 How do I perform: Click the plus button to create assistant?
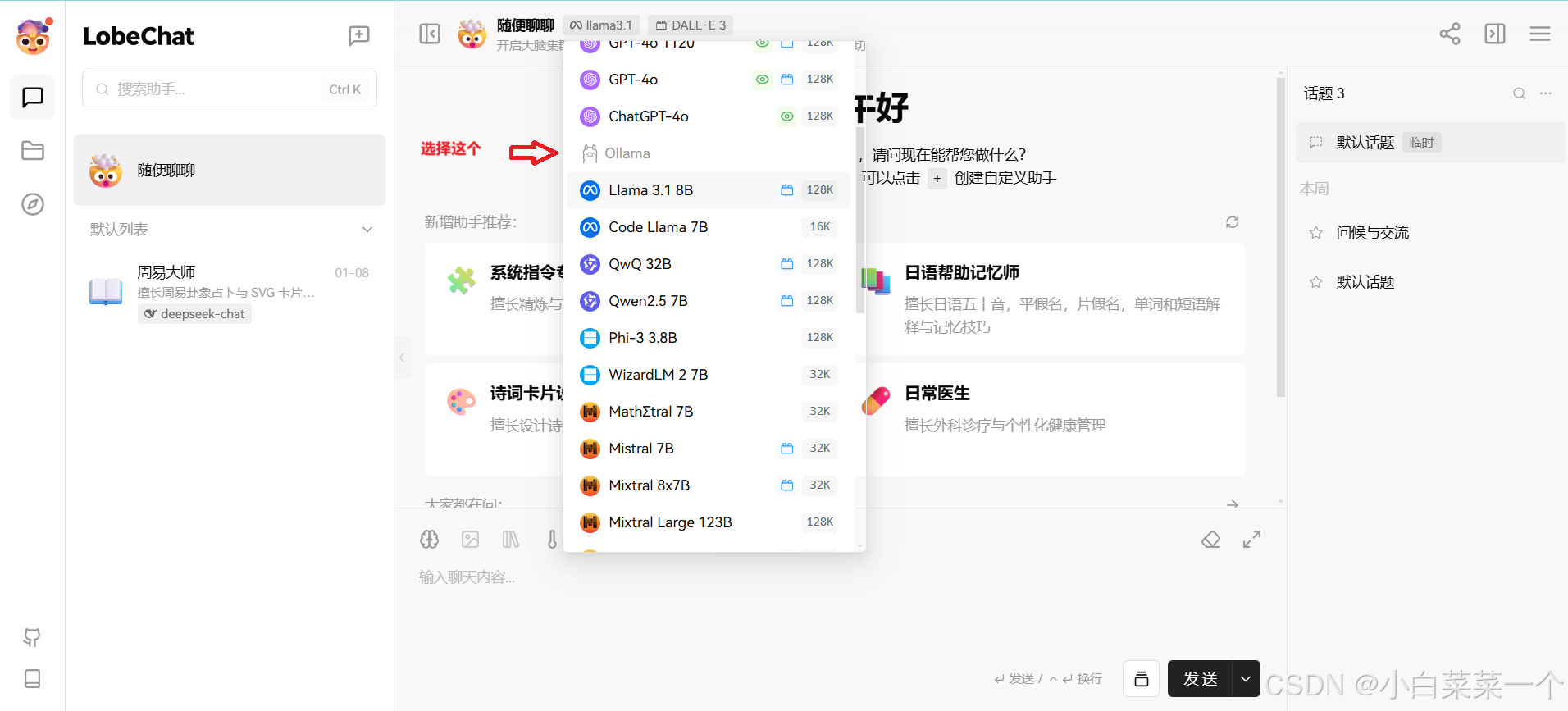click(x=937, y=178)
